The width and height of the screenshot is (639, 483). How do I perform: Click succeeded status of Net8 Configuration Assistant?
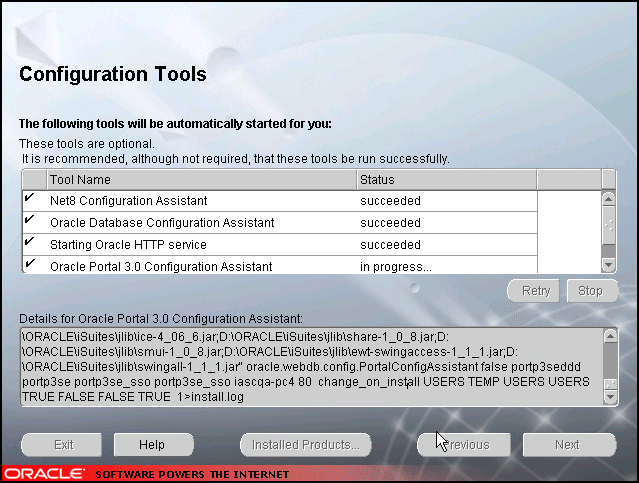(390, 201)
